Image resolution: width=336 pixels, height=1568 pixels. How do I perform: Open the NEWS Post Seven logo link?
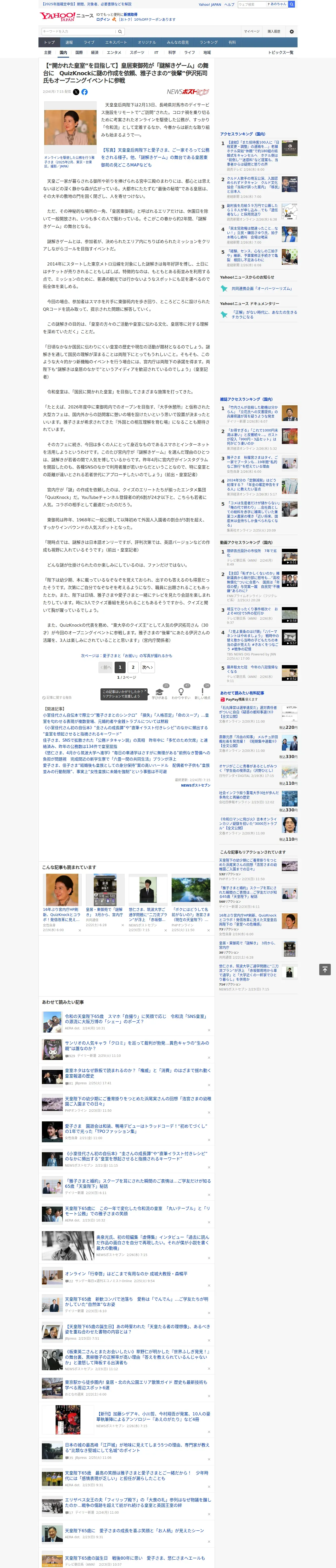[x=188, y=92]
